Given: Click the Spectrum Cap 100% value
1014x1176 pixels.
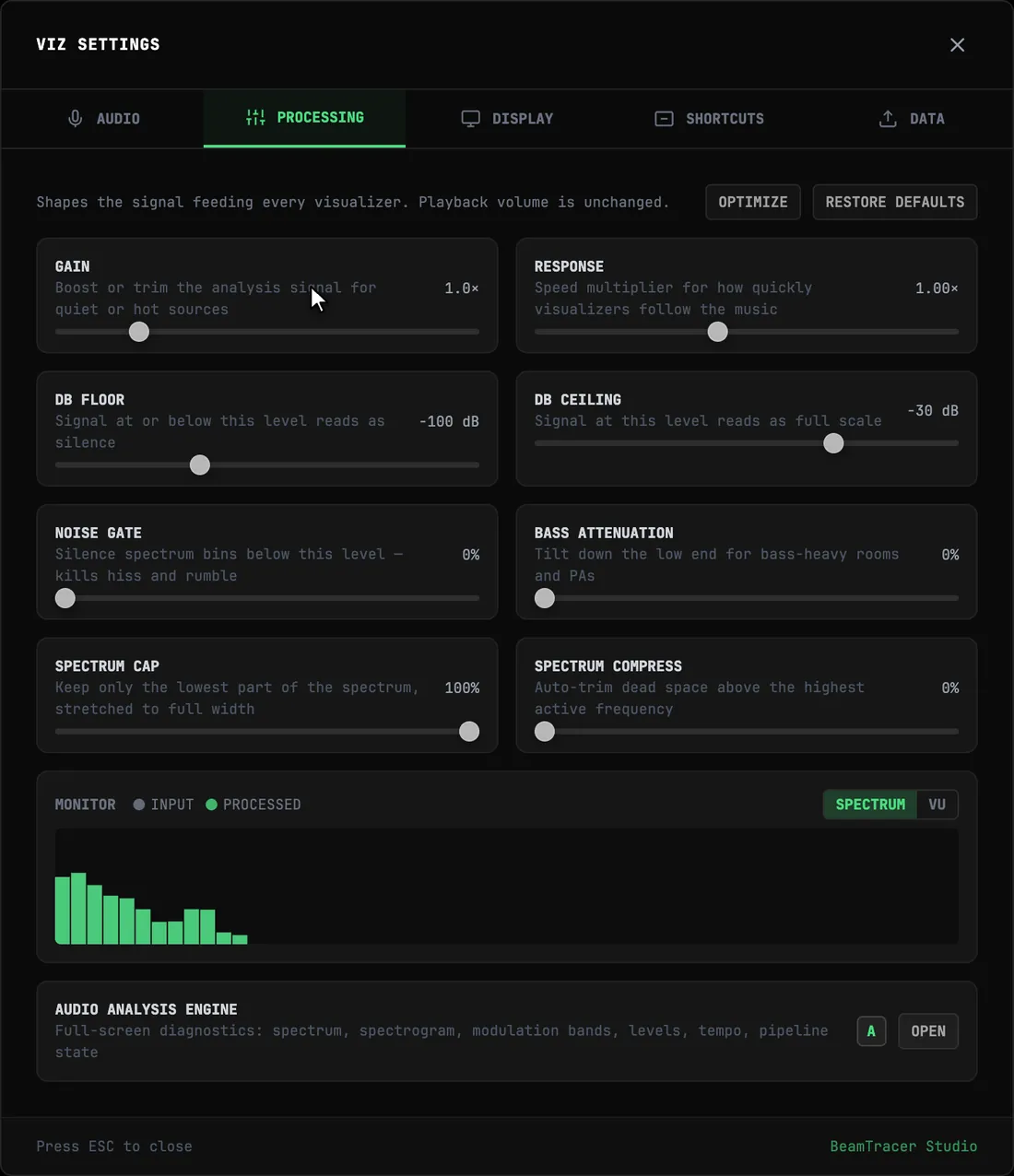Looking at the screenshot, I should (462, 688).
